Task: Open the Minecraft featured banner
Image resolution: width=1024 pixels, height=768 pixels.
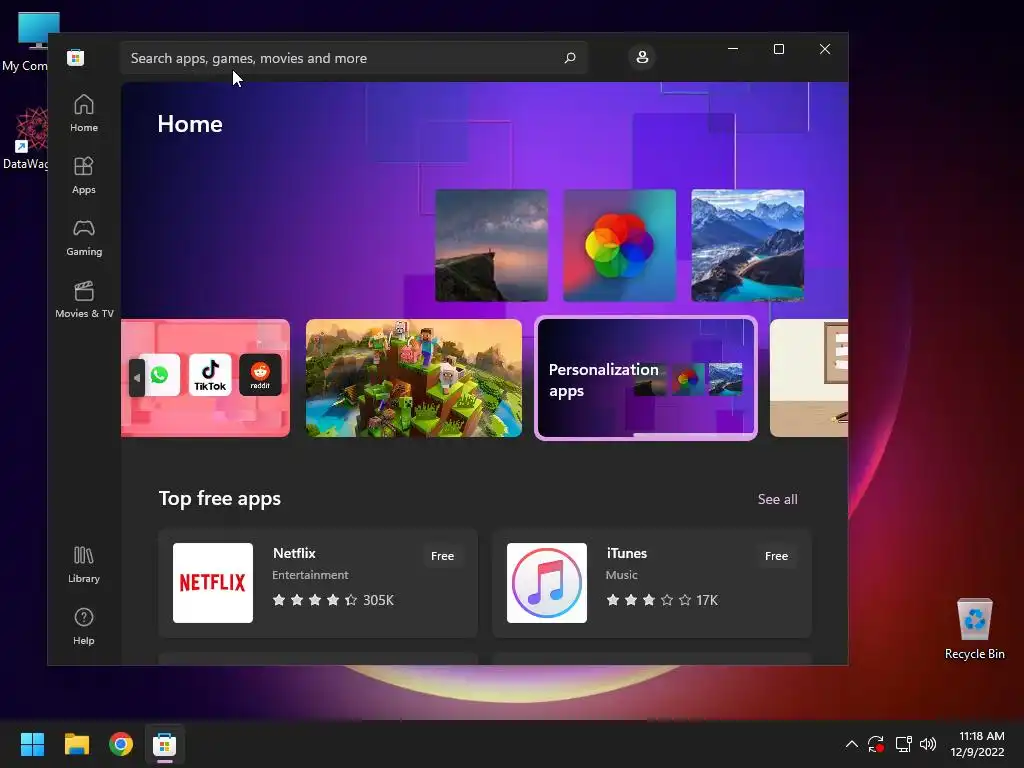Action: point(414,378)
